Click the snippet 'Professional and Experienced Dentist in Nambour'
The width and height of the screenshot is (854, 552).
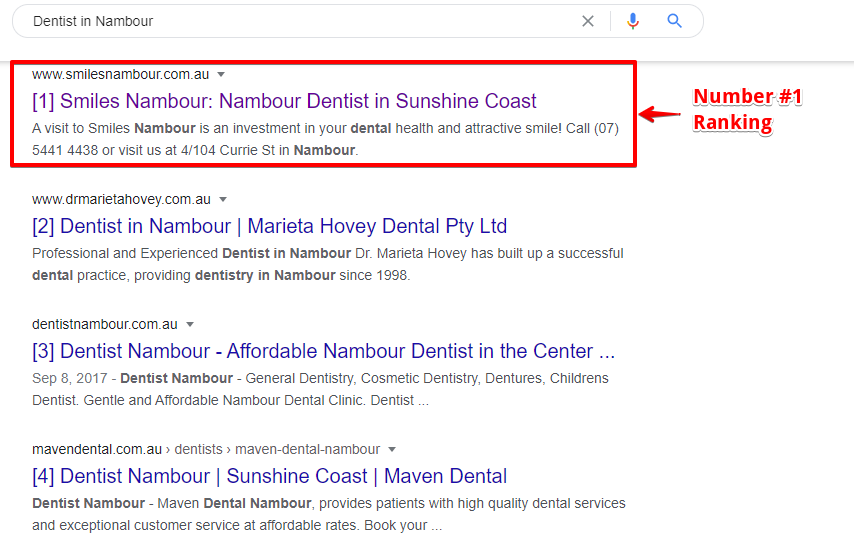pos(327,265)
